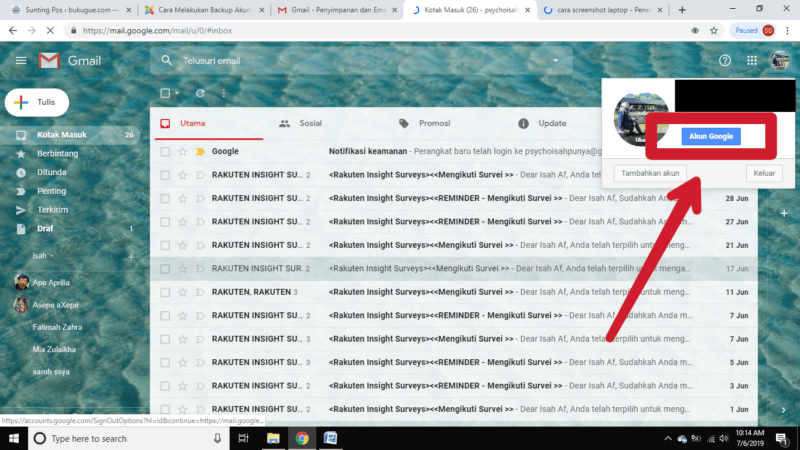Image resolution: width=800 pixels, height=450 pixels.
Task: Check the RAKUTEN email dated 28 Jun
Action: (x=165, y=198)
